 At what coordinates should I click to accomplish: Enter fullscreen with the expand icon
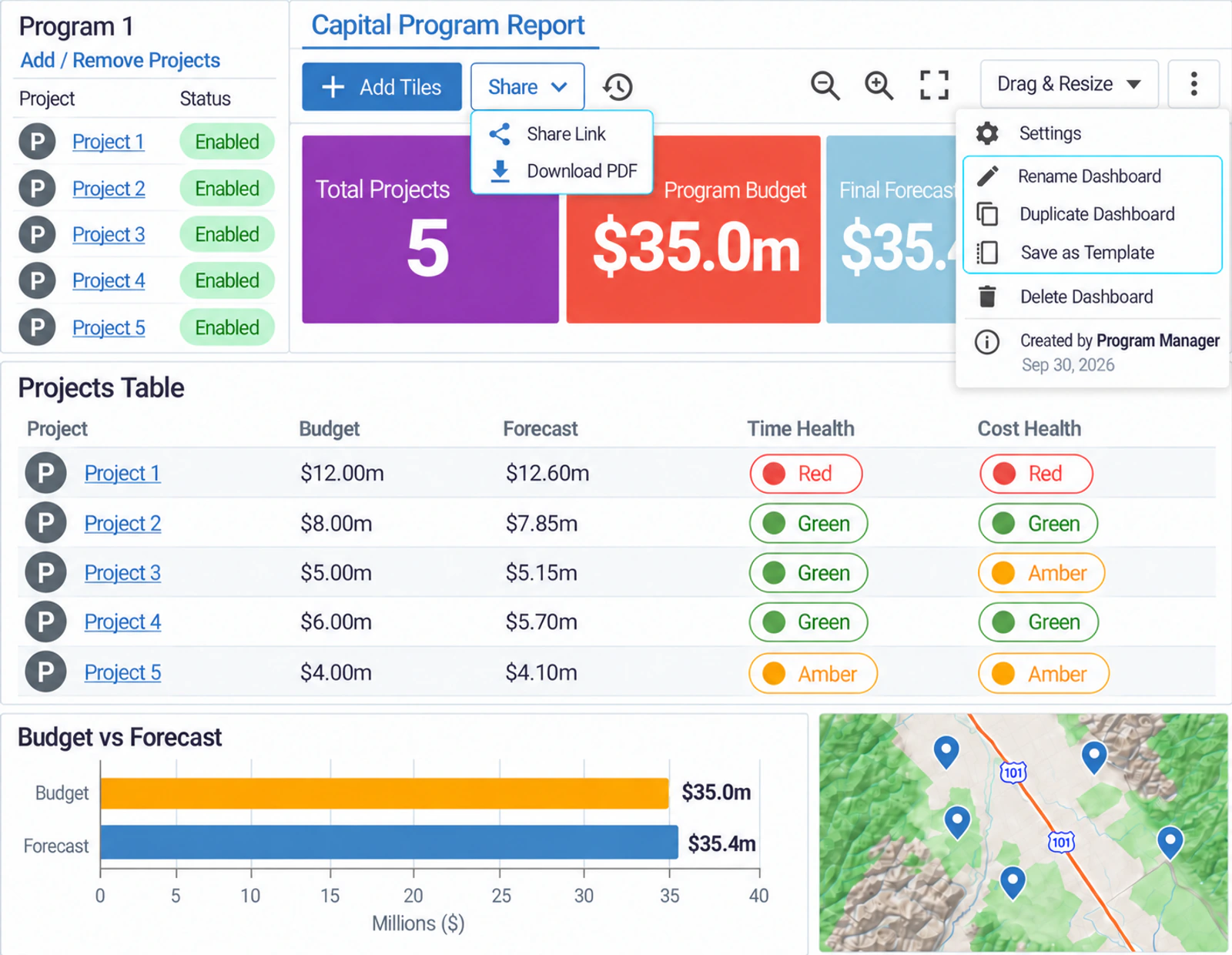point(934,85)
